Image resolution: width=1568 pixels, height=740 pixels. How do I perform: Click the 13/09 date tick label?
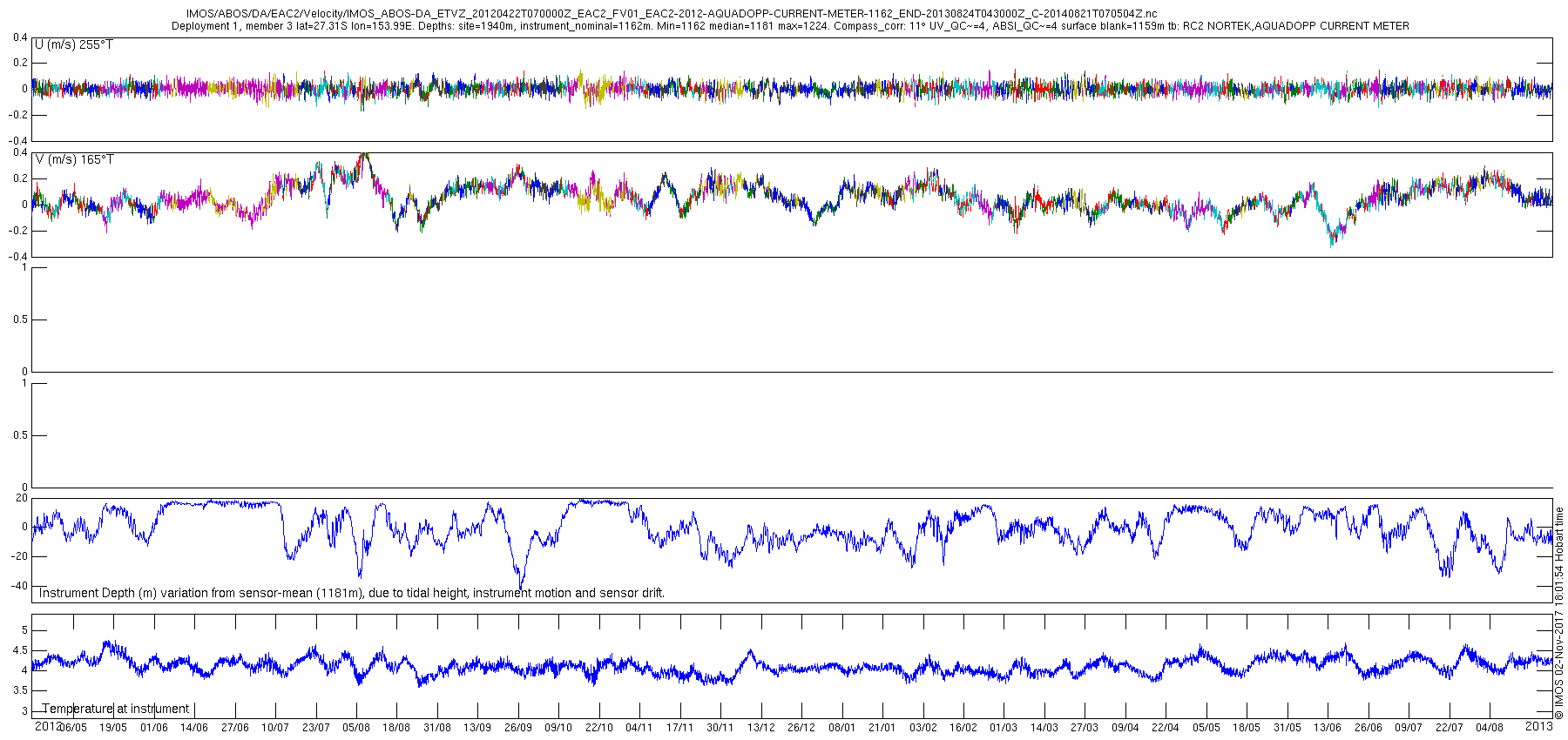coord(477,728)
